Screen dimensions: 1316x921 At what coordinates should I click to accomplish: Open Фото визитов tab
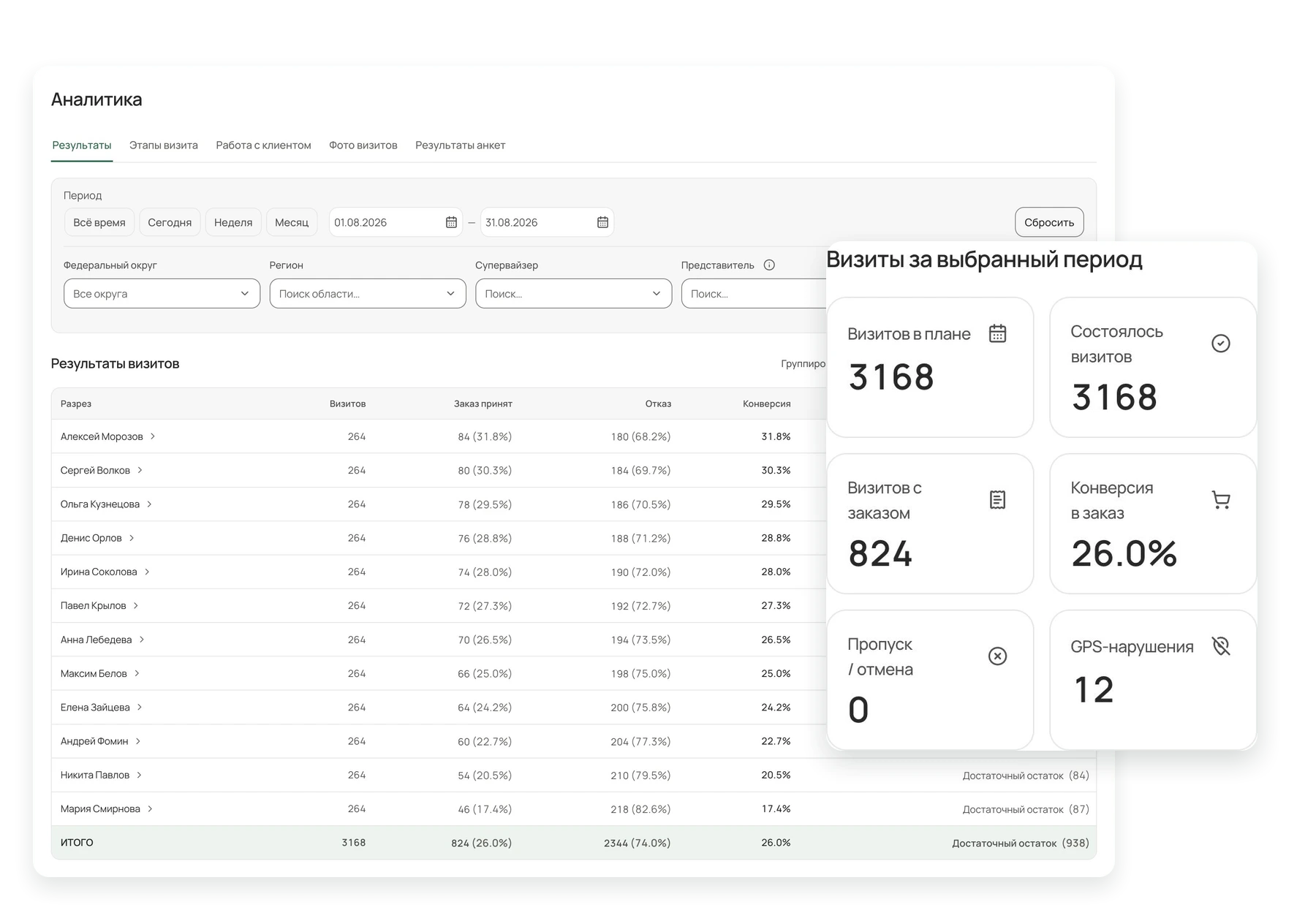click(x=363, y=145)
